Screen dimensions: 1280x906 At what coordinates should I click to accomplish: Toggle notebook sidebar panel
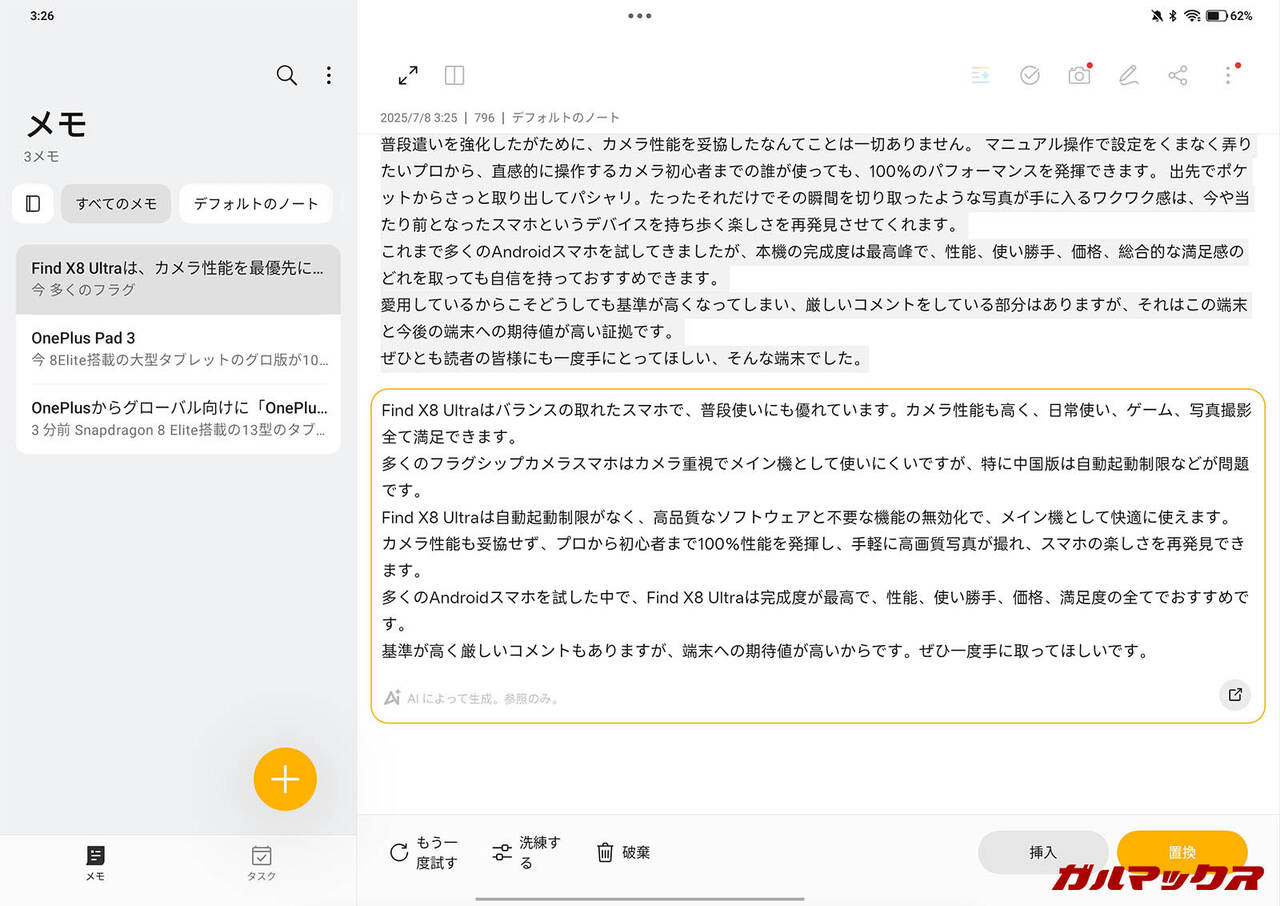click(33, 204)
